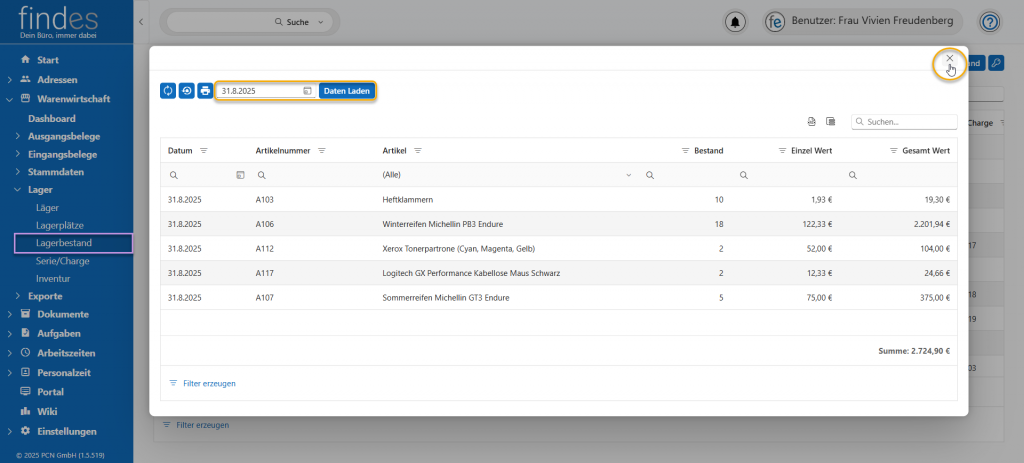Image resolution: width=1024 pixels, height=463 pixels.
Task: Open the calendar picker in the date field
Action: coord(308,91)
